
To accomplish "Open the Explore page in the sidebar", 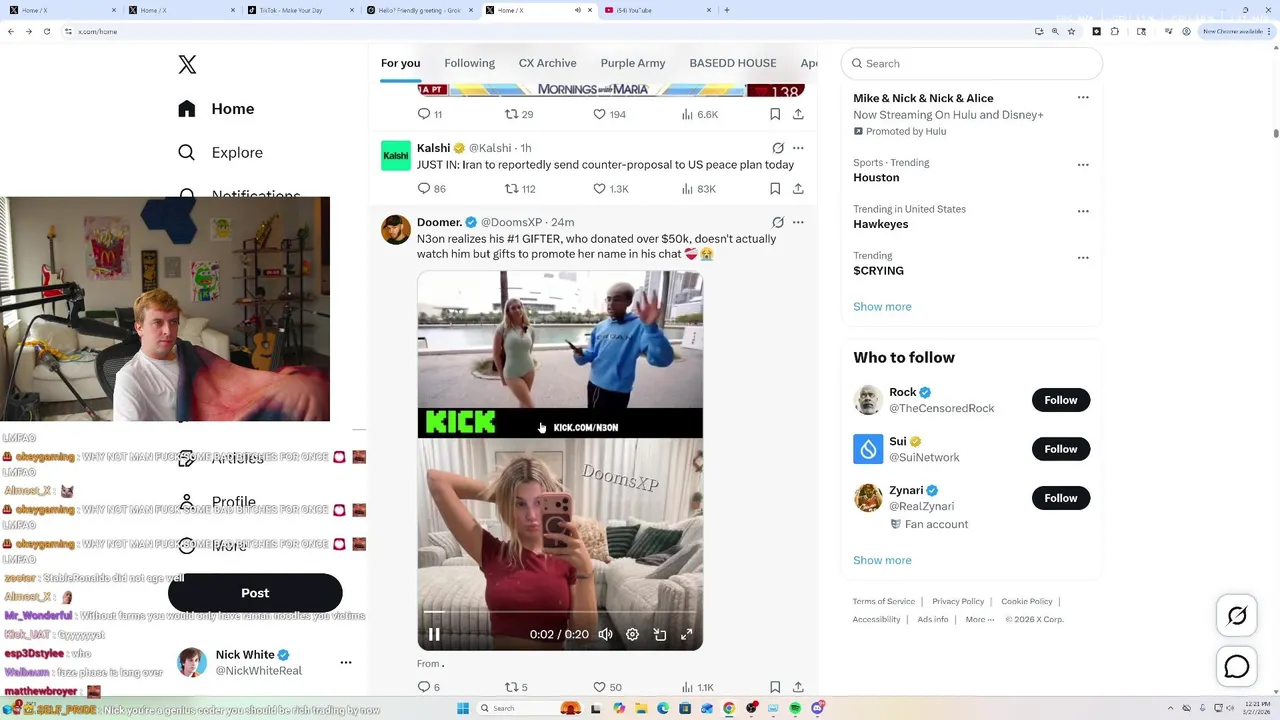I will point(220,153).
